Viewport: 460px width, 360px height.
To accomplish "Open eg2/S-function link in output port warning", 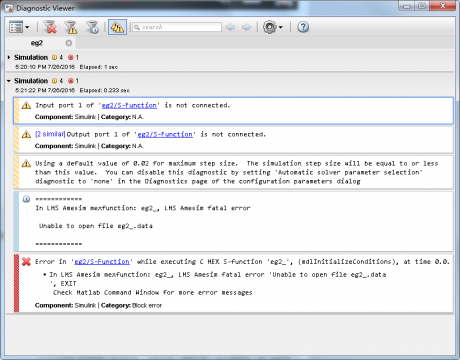I will pyautogui.click(x=165, y=134).
